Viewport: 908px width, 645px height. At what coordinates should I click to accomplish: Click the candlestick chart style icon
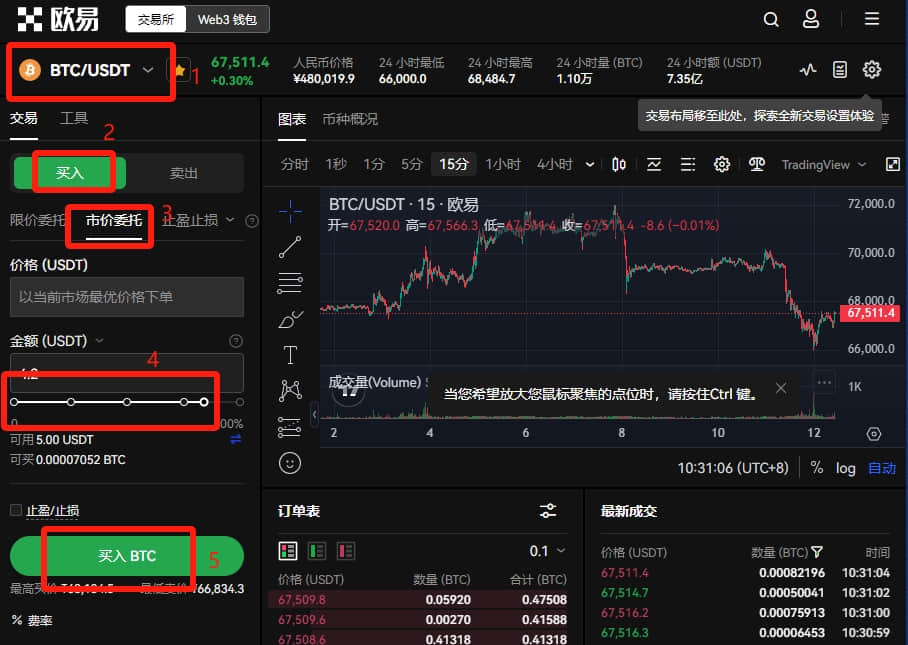[x=618, y=165]
